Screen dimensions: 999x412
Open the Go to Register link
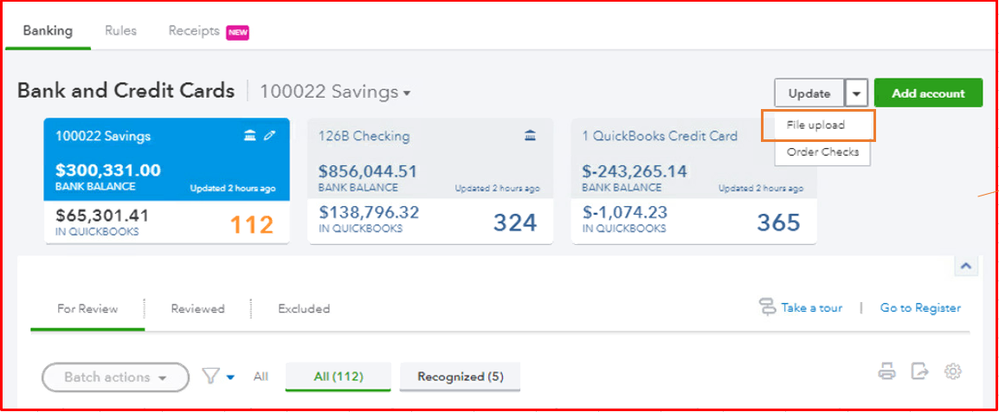920,308
